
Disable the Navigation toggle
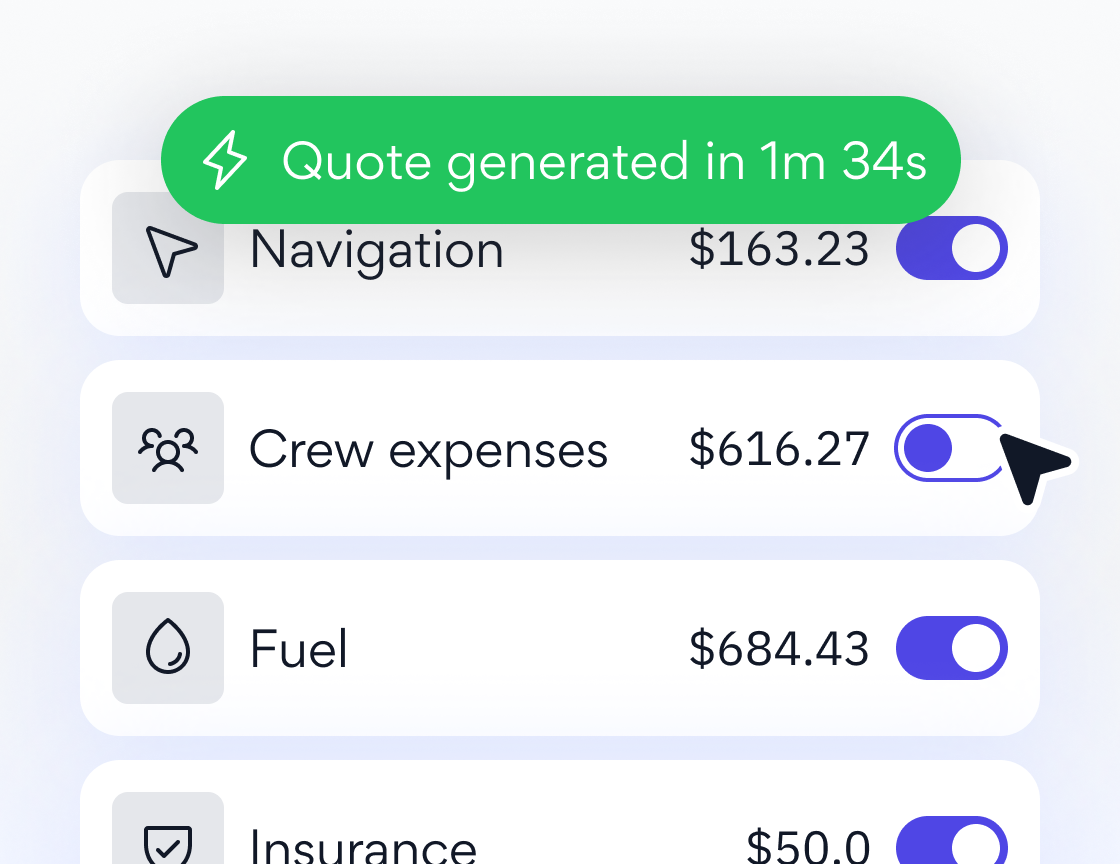pyautogui.click(x=951, y=249)
